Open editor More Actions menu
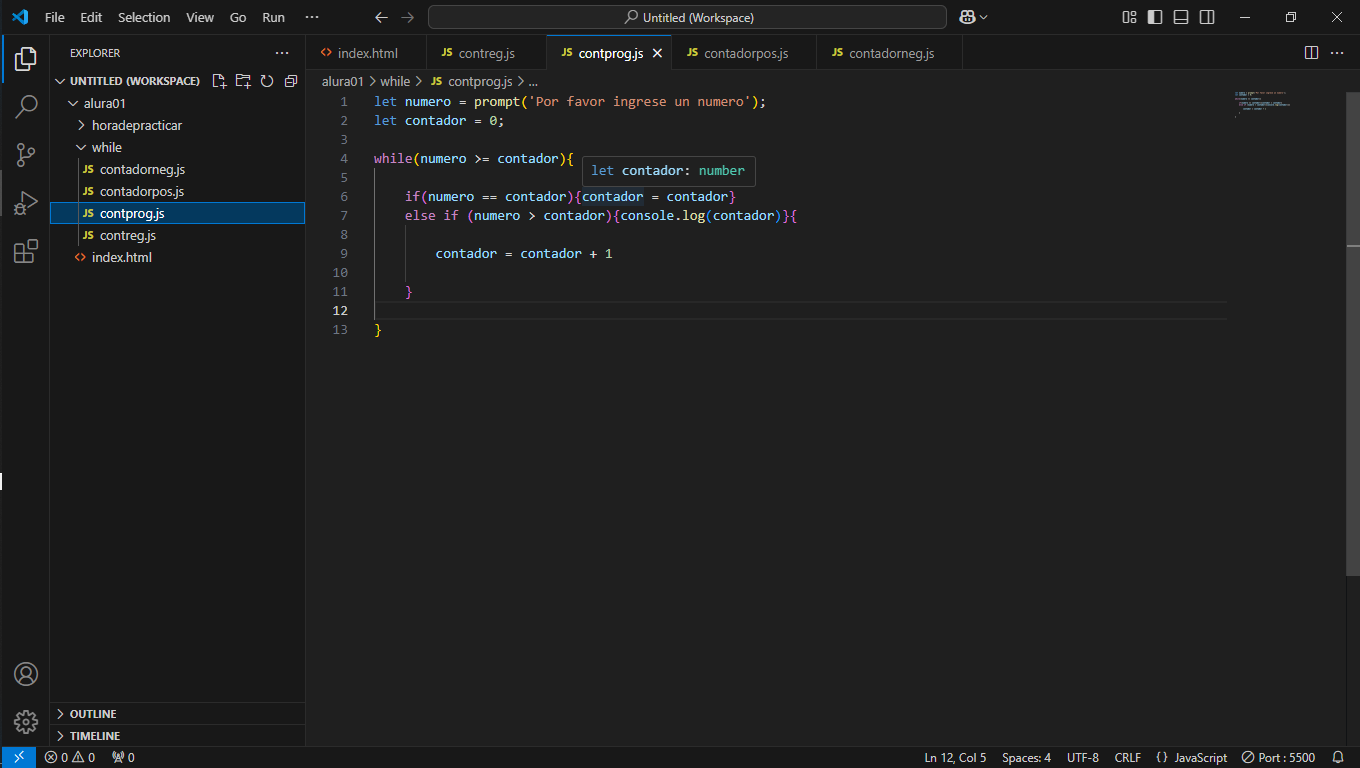 1338,53
